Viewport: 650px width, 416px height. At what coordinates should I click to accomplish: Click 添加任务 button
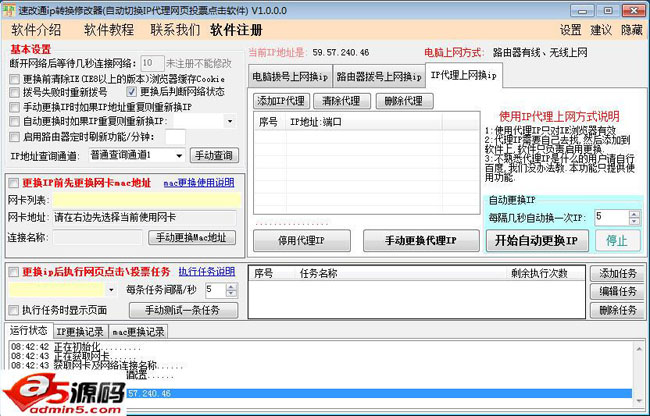pos(617,273)
